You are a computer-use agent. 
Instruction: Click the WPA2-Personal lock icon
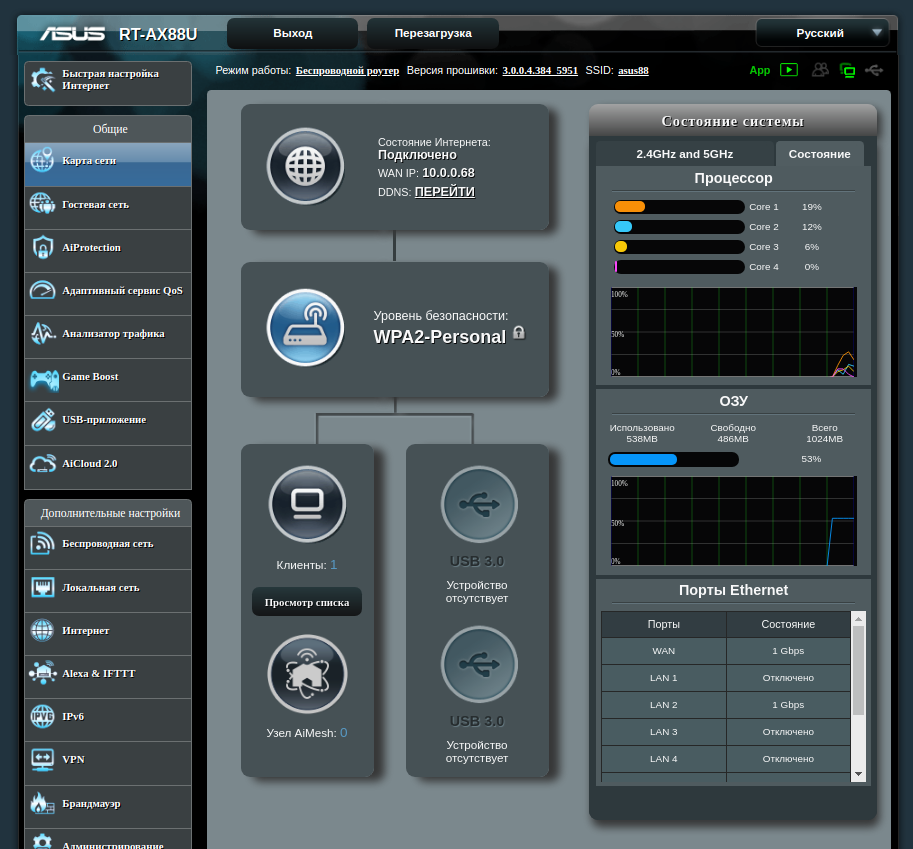tap(519, 332)
